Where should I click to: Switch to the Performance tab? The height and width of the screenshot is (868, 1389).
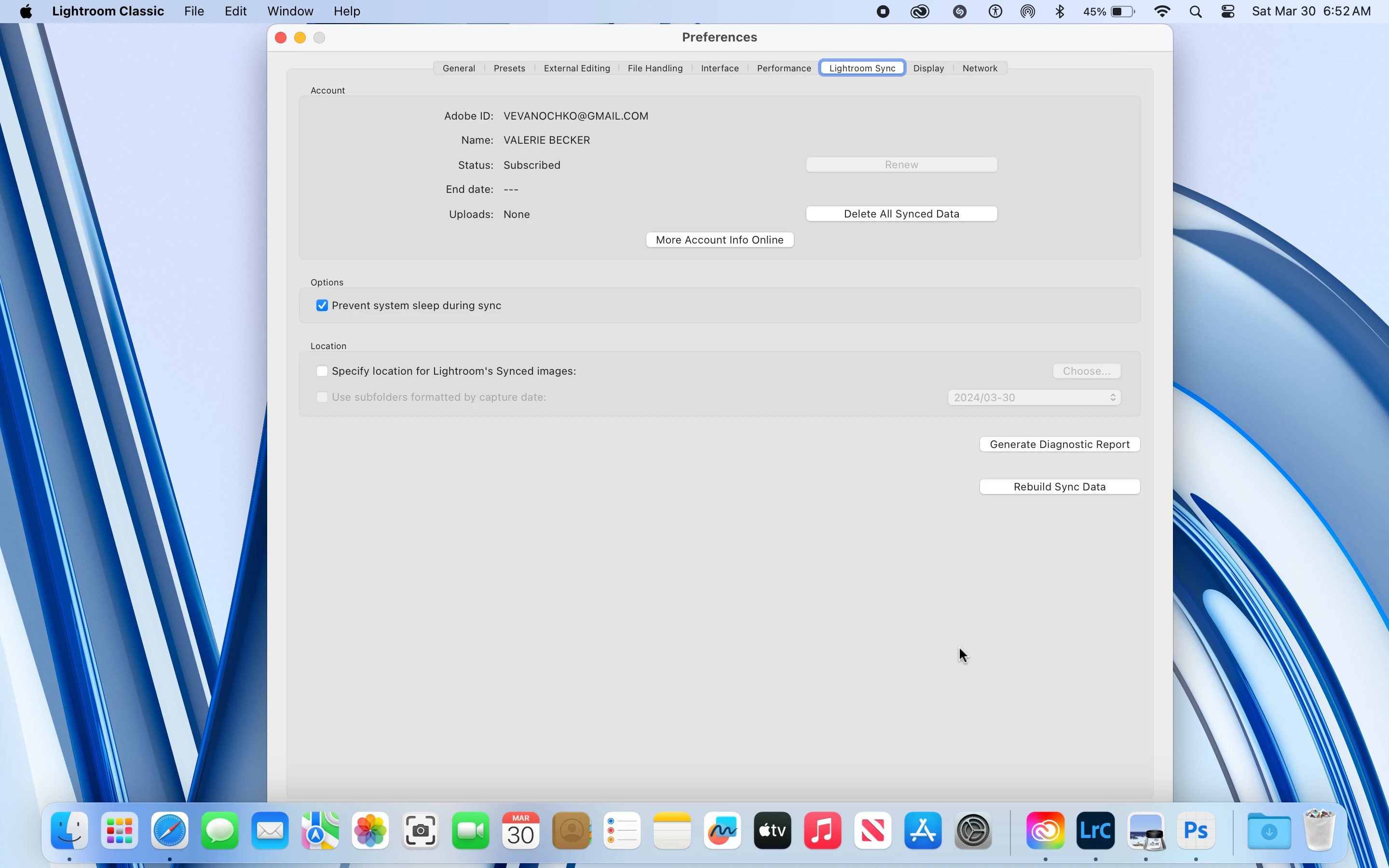click(x=783, y=68)
